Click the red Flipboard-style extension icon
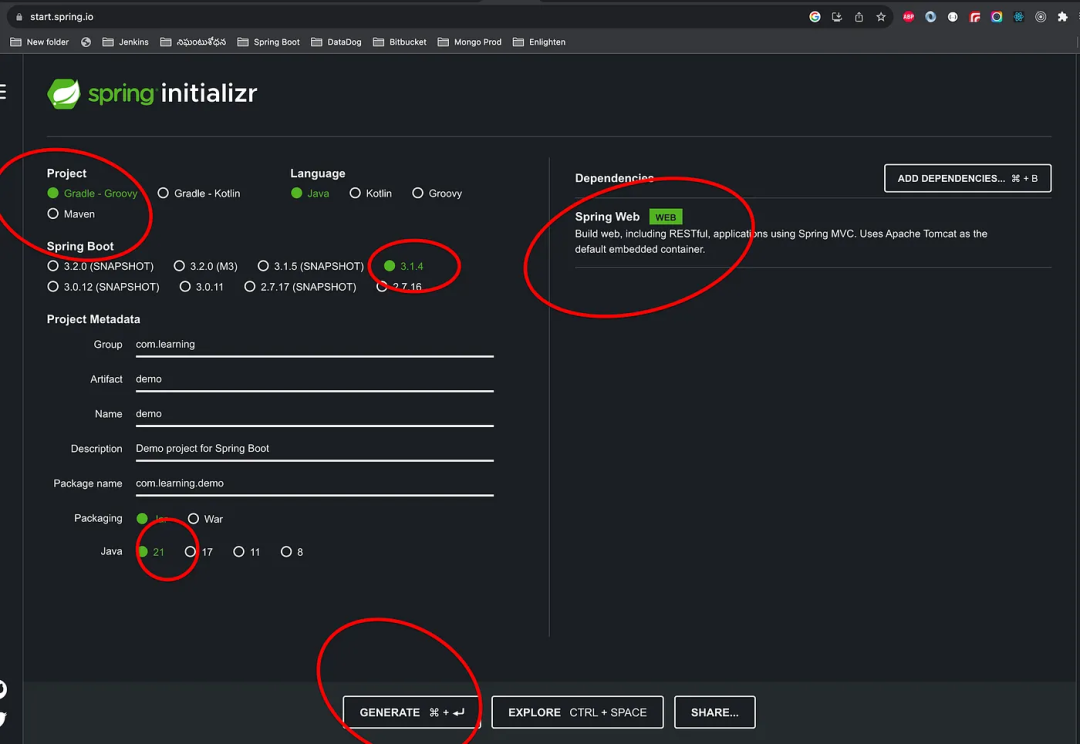This screenshot has height=744, width=1080. (974, 16)
